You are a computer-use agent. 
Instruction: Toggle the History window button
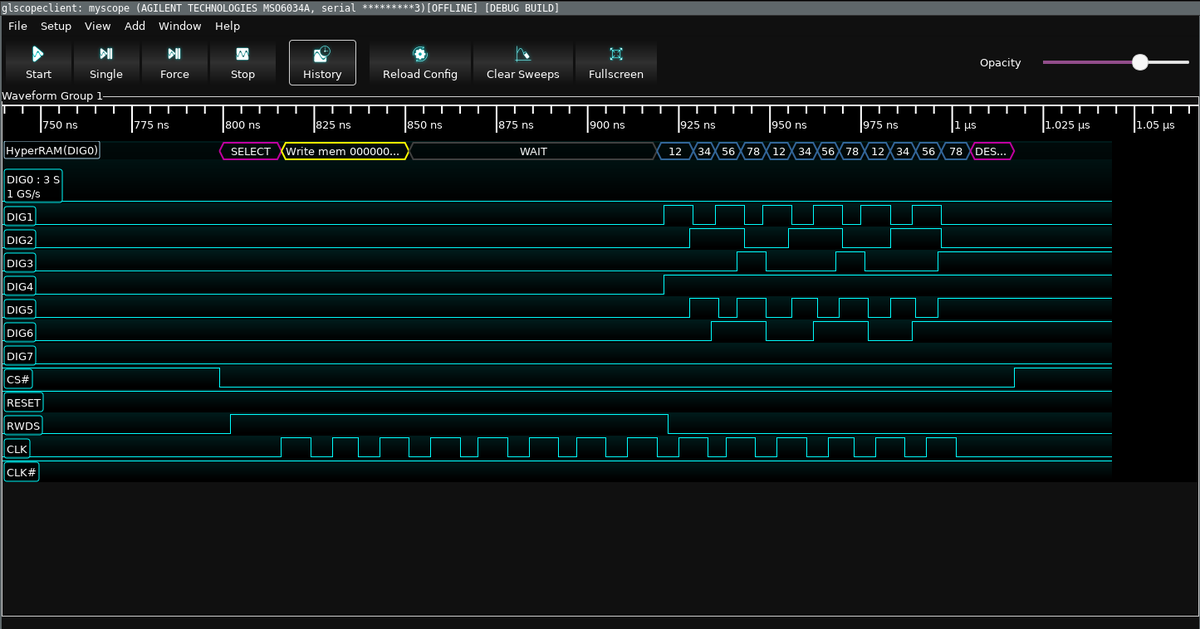[x=322, y=62]
